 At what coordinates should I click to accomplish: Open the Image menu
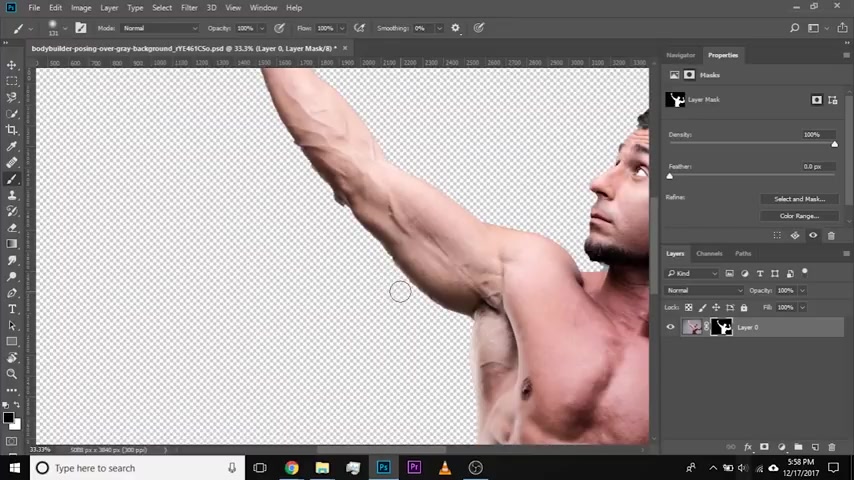[x=81, y=8]
